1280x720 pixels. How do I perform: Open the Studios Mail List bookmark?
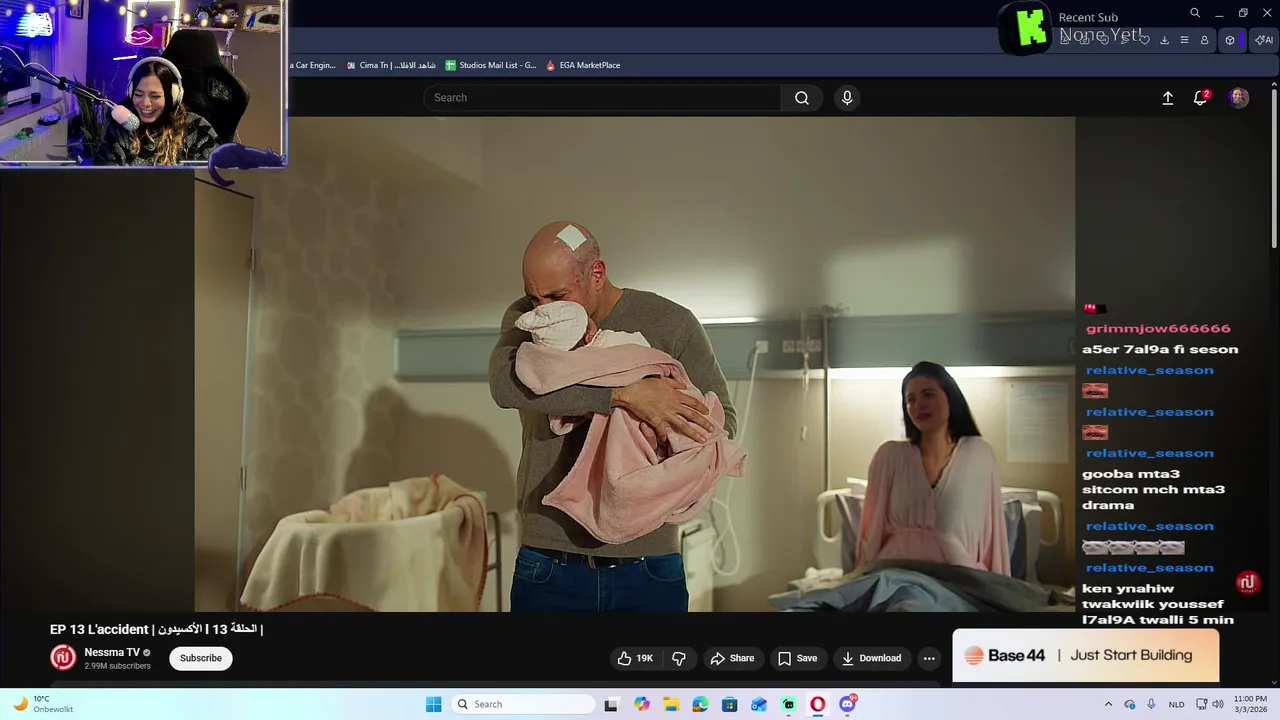[x=491, y=65]
